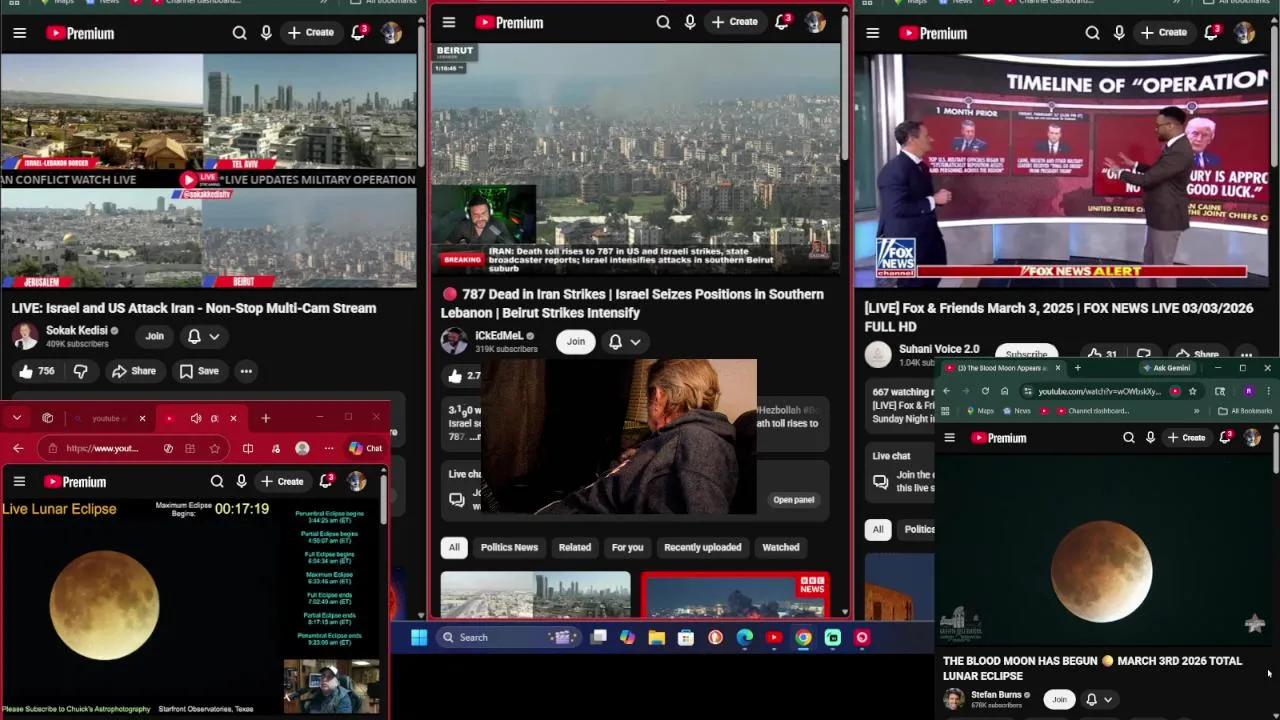Screen dimensions: 1280x720
Task: Voice search microphone in Sokak Kedisi window
Action: 266,33
